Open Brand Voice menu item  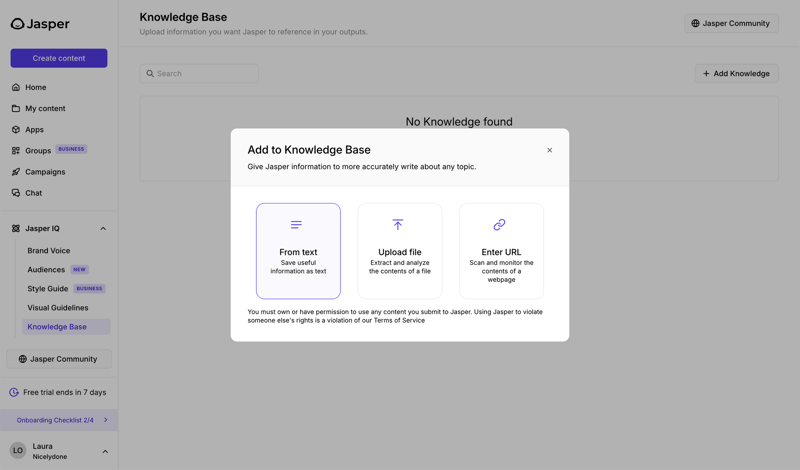point(48,251)
